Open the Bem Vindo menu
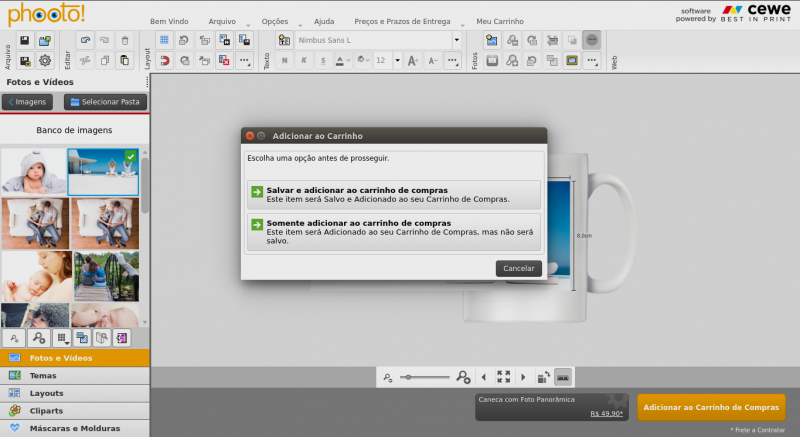800x437 pixels. (x=169, y=21)
